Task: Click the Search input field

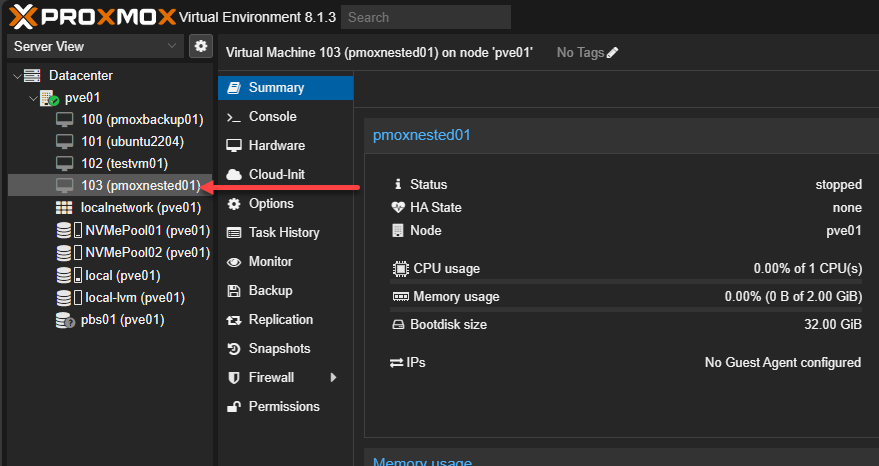Action: tap(425, 17)
